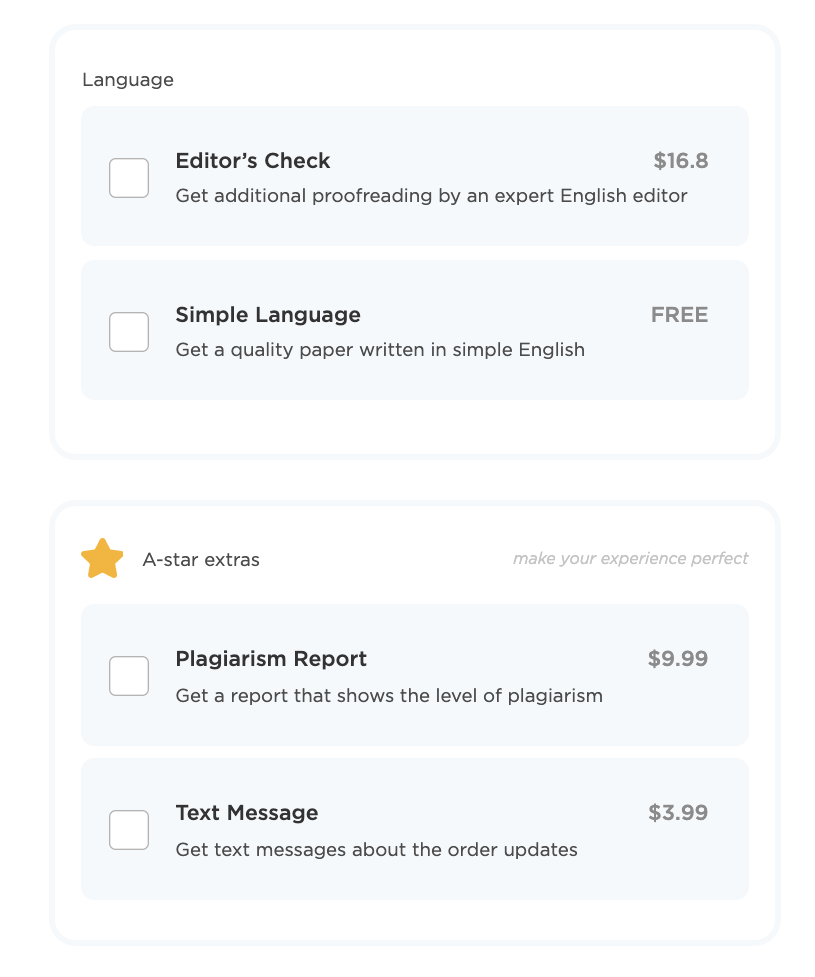
Task: Click the 'order updates' description text
Action: click(x=376, y=849)
